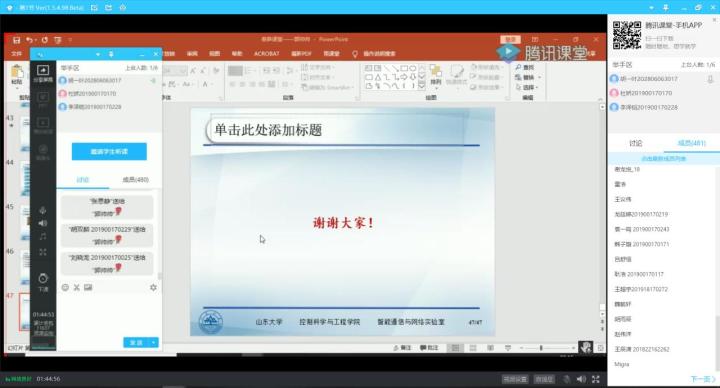The image size is (720, 388).
Task: Open the music note option in sidebar
Action: tap(43, 236)
